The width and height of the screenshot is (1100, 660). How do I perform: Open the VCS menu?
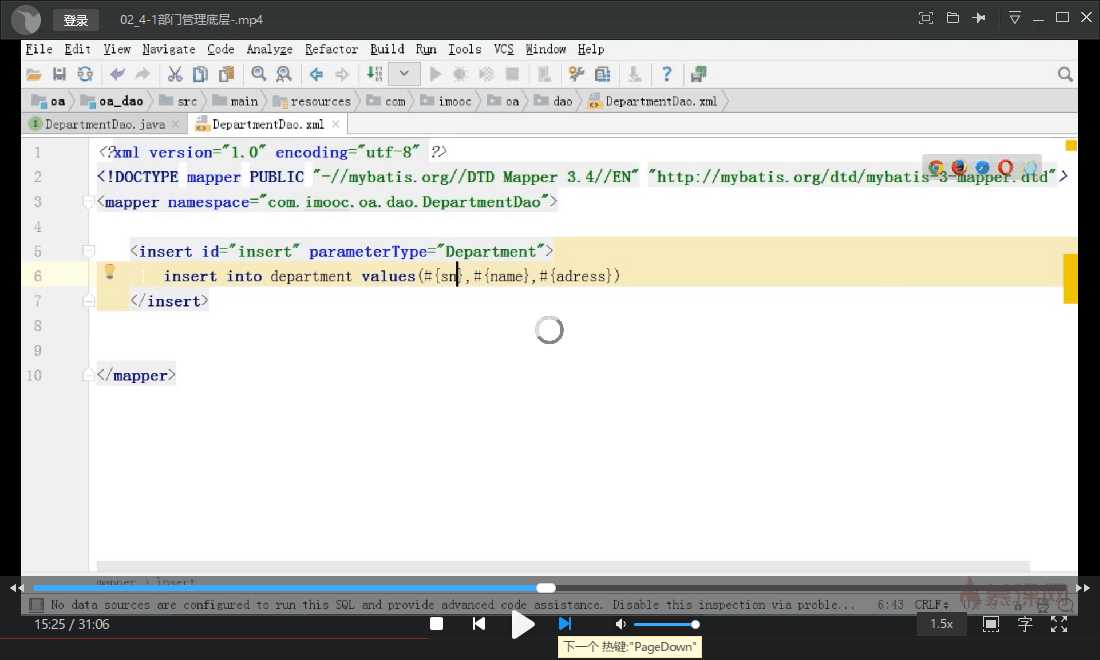pyautogui.click(x=503, y=49)
